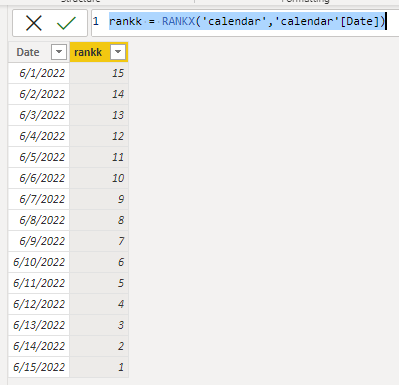Commit the formula with the checkmark icon
This screenshot has width=399, height=385.
click(66, 23)
